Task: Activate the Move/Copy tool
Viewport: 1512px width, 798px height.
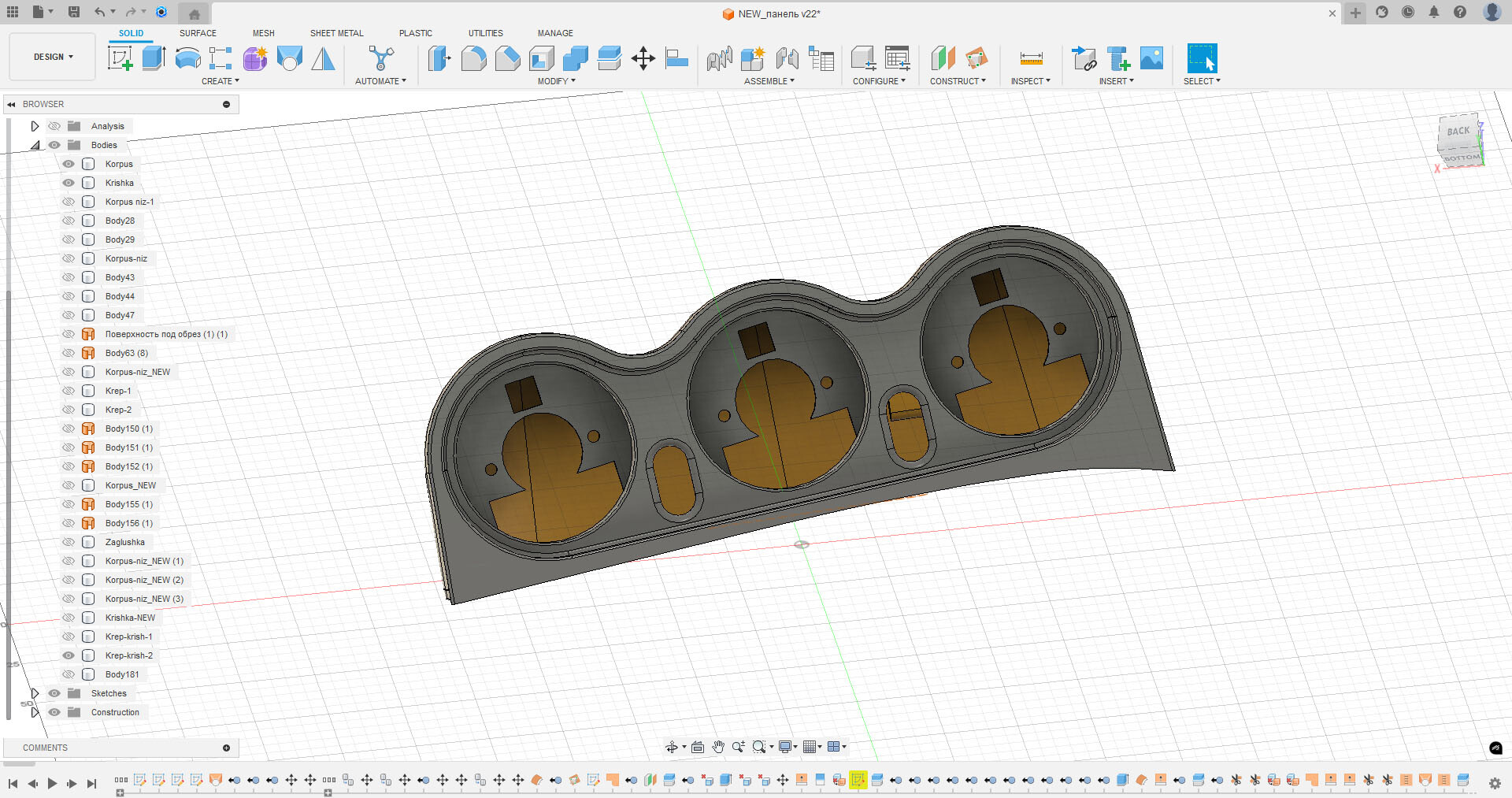Action: tap(643, 58)
